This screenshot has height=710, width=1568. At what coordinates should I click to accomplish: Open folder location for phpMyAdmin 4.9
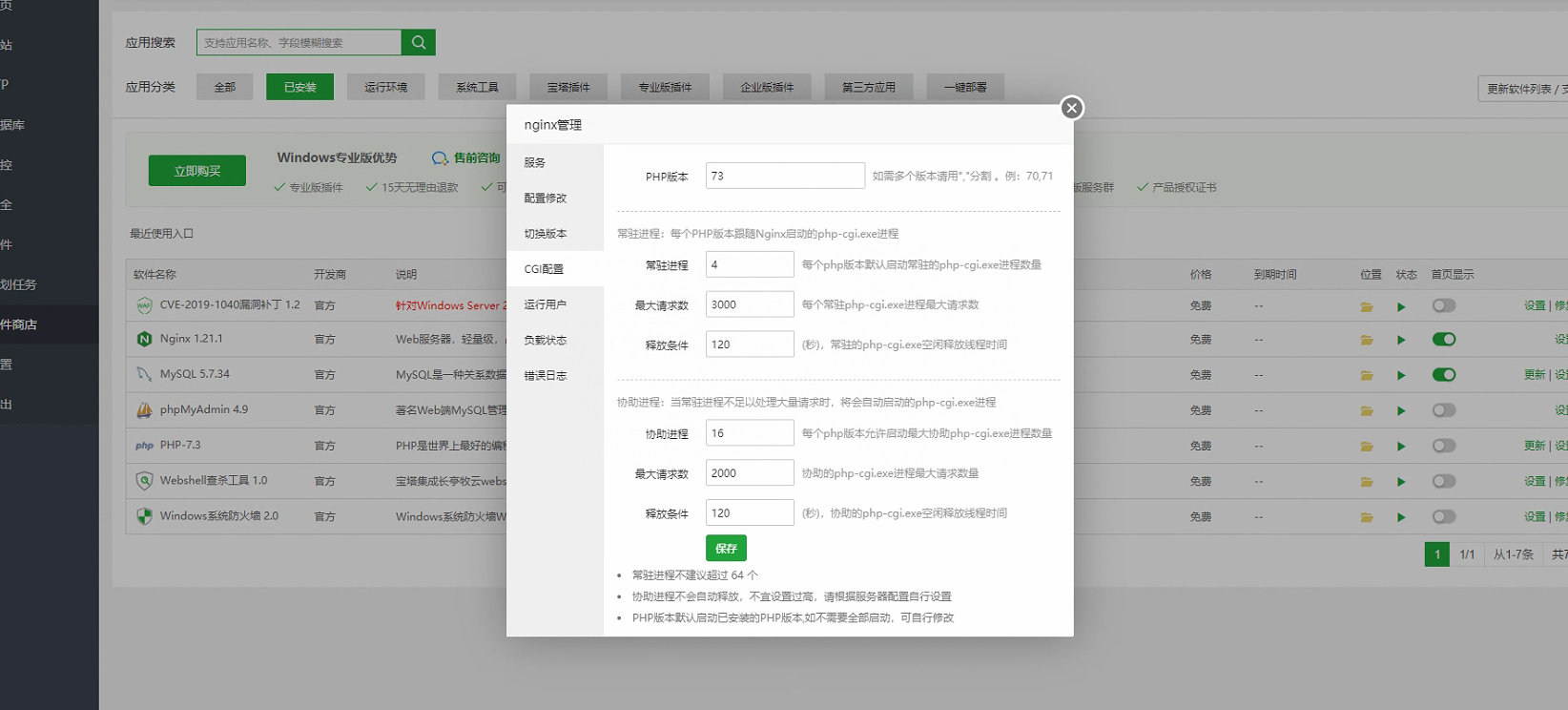pos(1367,410)
